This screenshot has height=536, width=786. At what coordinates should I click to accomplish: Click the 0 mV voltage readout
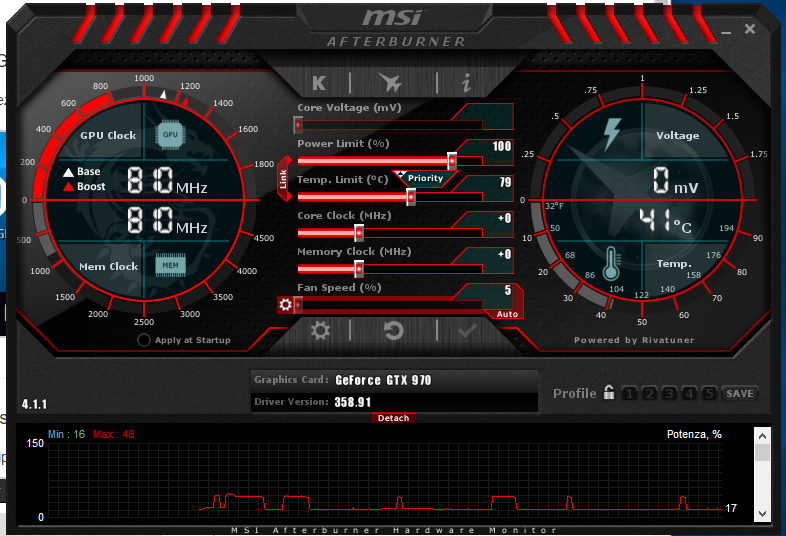[x=675, y=181]
